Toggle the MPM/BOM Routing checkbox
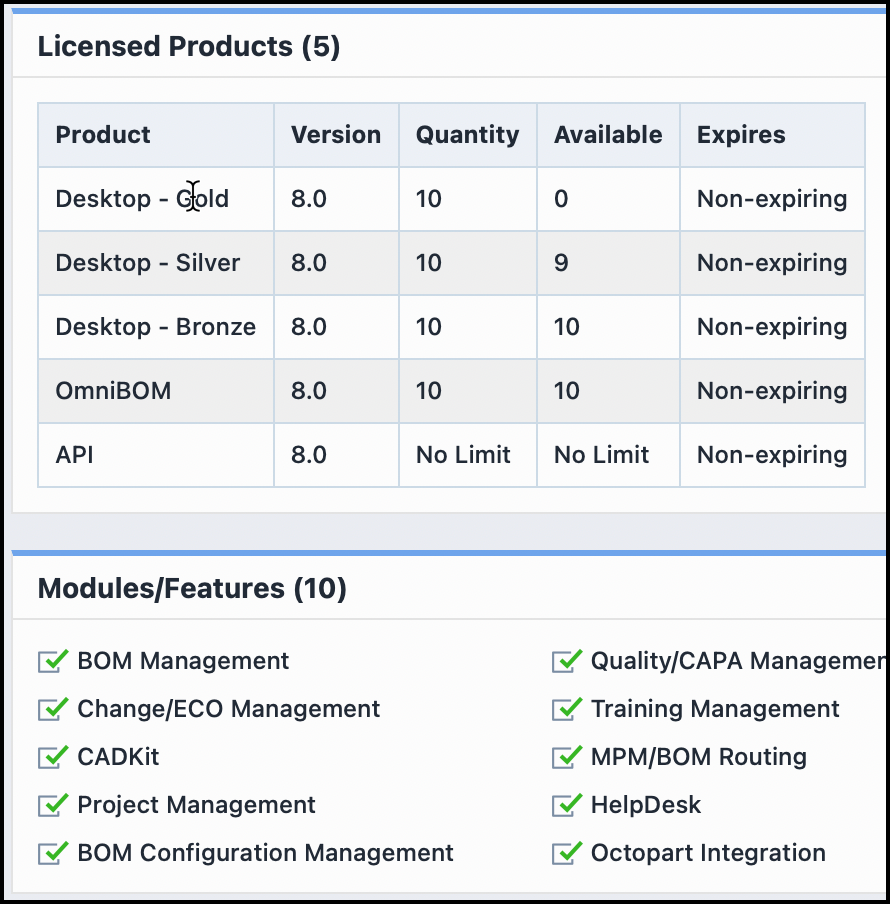 pyautogui.click(x=567, y=757)
